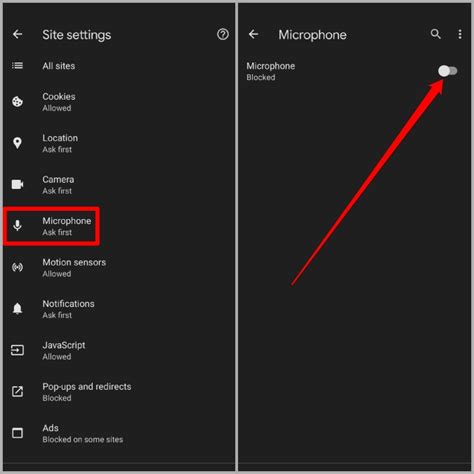Open Notifications setting

coord(119,309)
